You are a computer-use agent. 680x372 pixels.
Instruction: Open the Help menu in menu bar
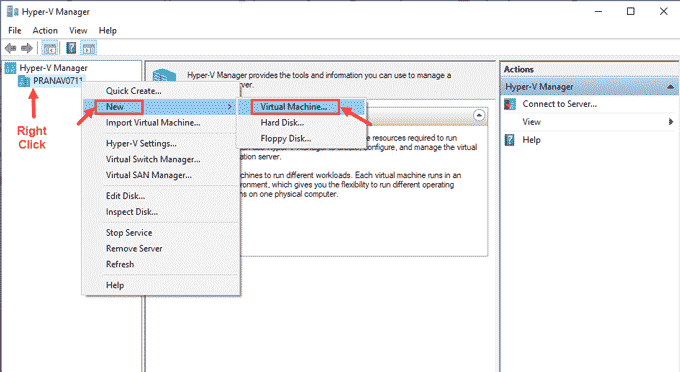point(108,30)
